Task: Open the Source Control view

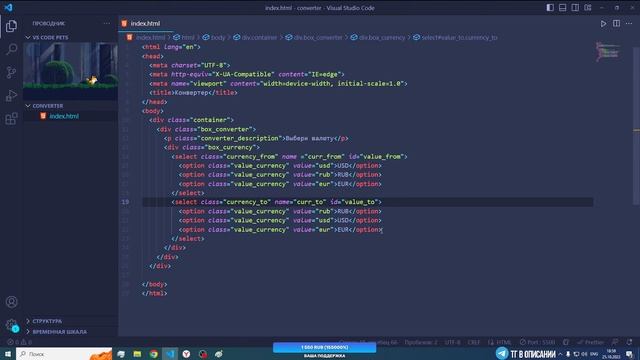Action: click(11, 73)
